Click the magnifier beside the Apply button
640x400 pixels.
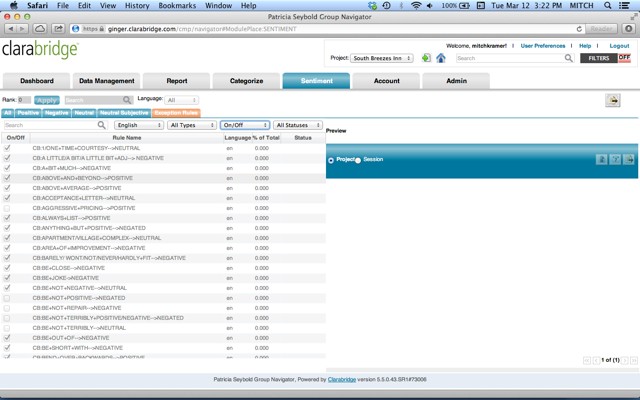pos(127,100)
